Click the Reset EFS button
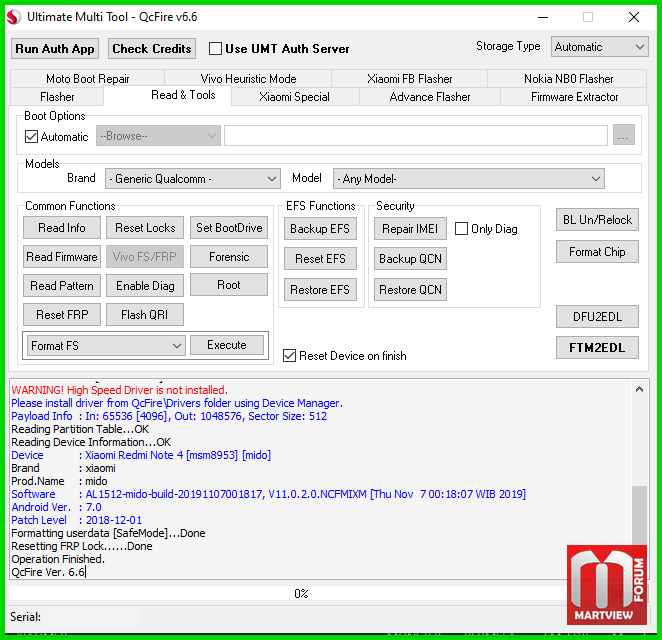This screenshot has height=640, width=662. 320,258
